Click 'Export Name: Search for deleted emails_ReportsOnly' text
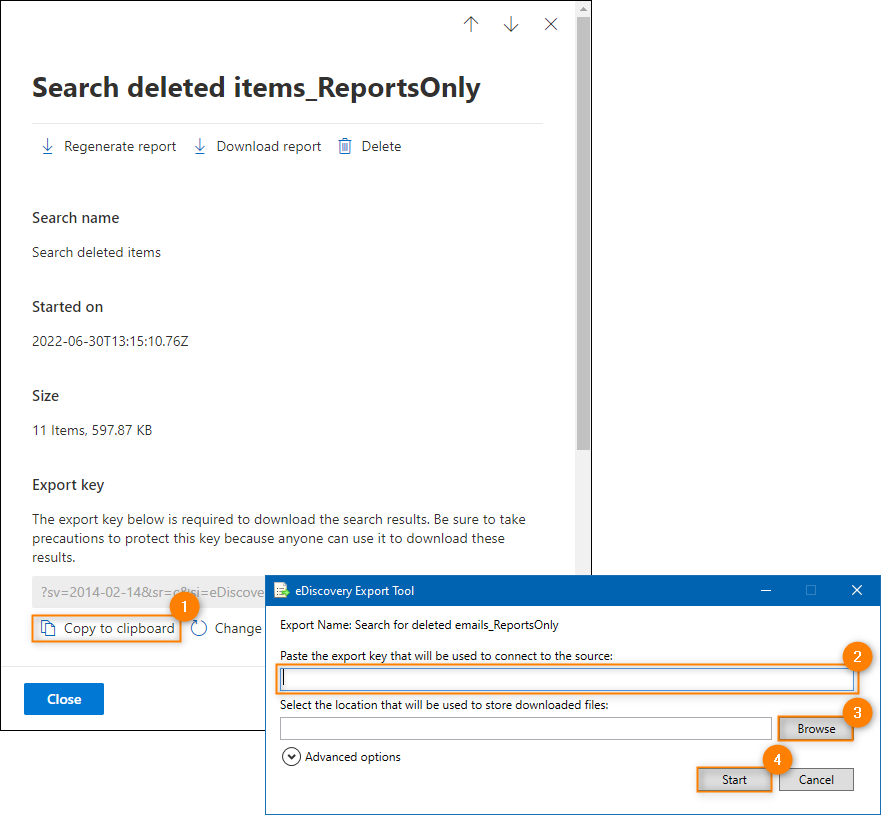 tap(419, 625)
